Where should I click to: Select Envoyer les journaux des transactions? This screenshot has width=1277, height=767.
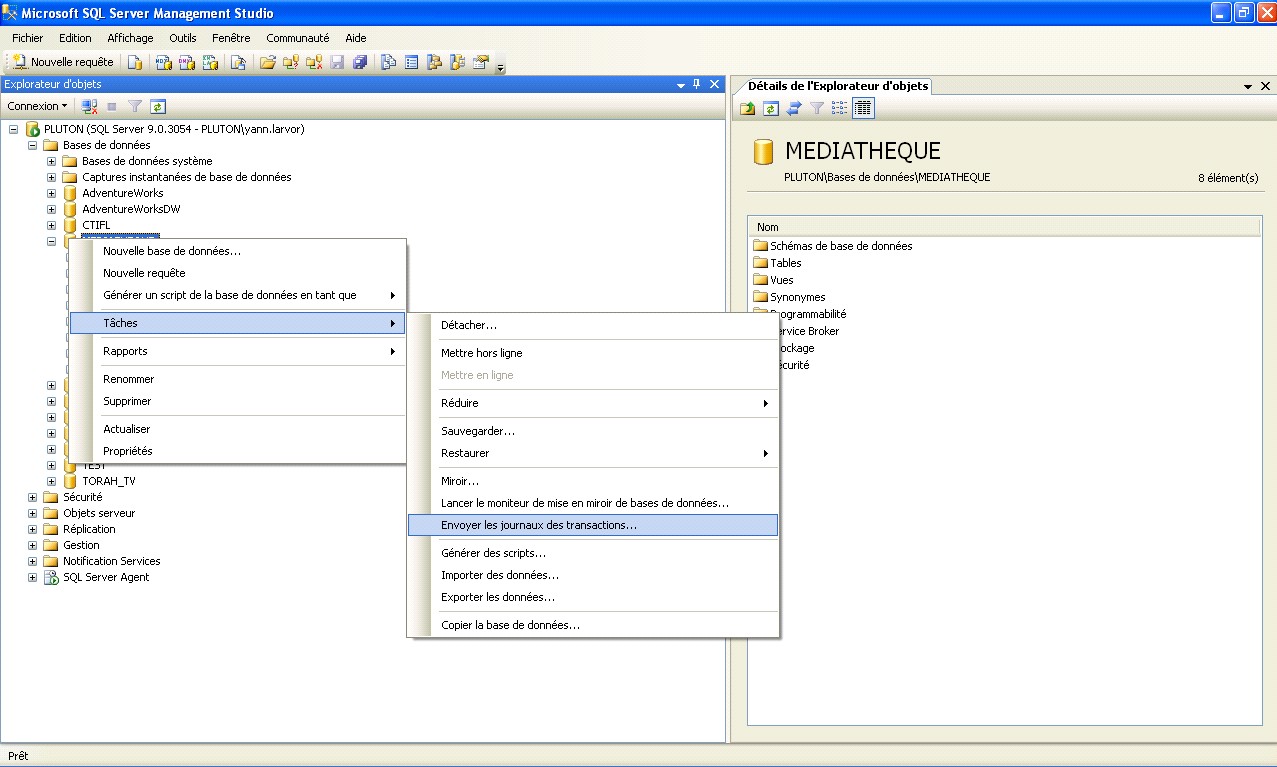[x=538, y=525]
